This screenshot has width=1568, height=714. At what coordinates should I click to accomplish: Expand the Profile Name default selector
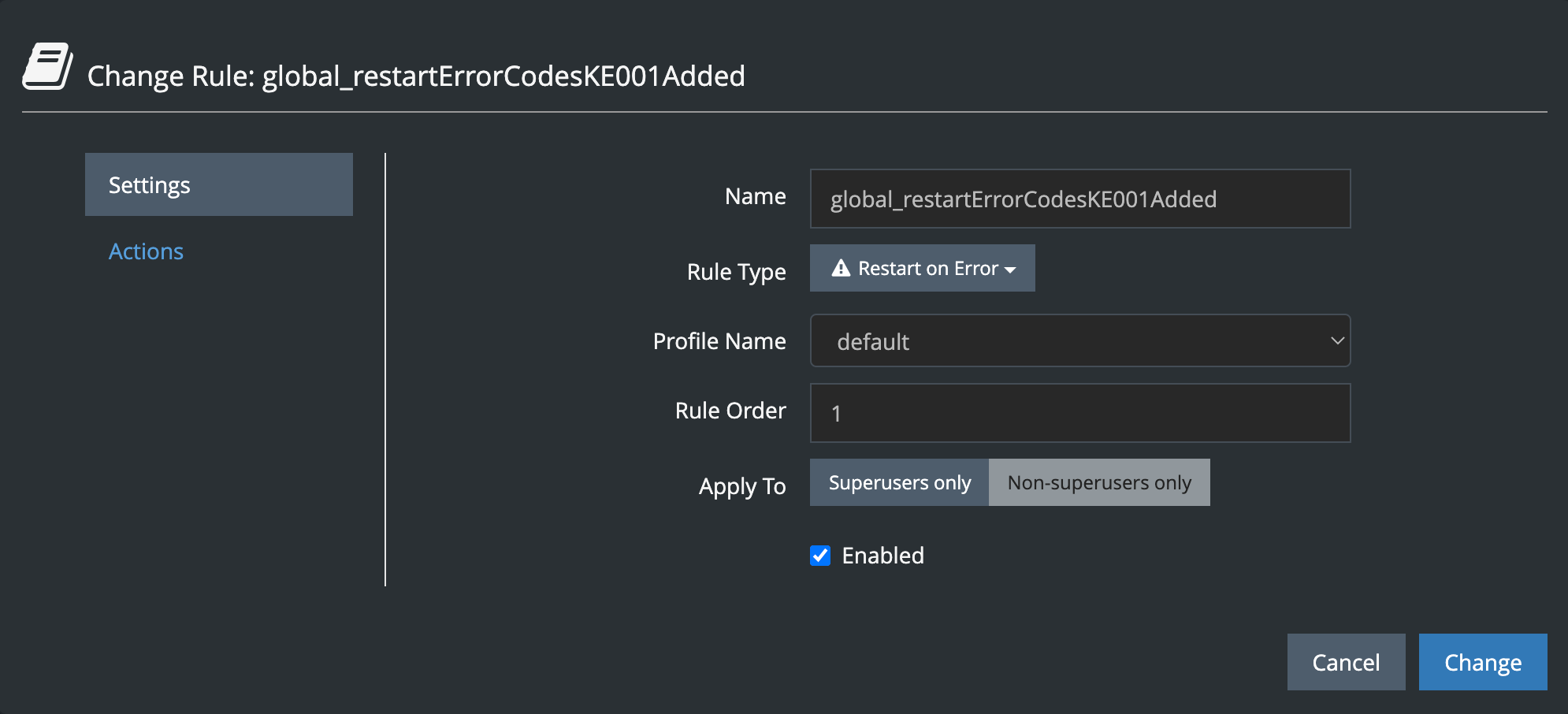coord(1079,341)
